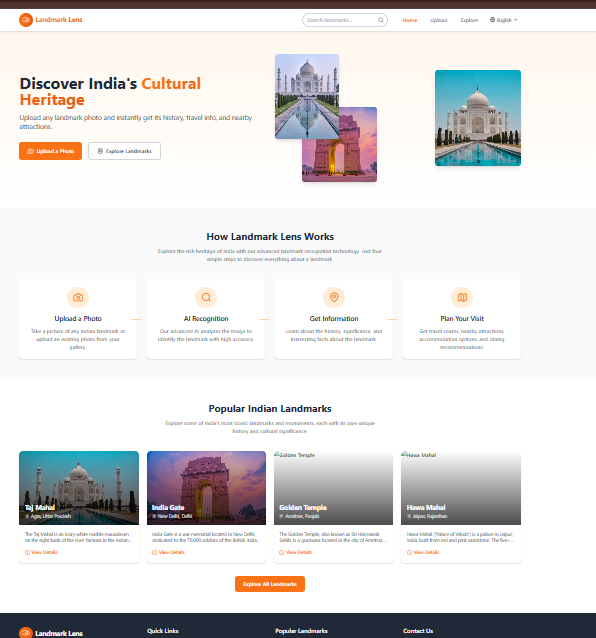Click the orange Upload a Photo button
Image resolution: width=596 pixels, height=638 pixels.
click(x=50, y=151)
